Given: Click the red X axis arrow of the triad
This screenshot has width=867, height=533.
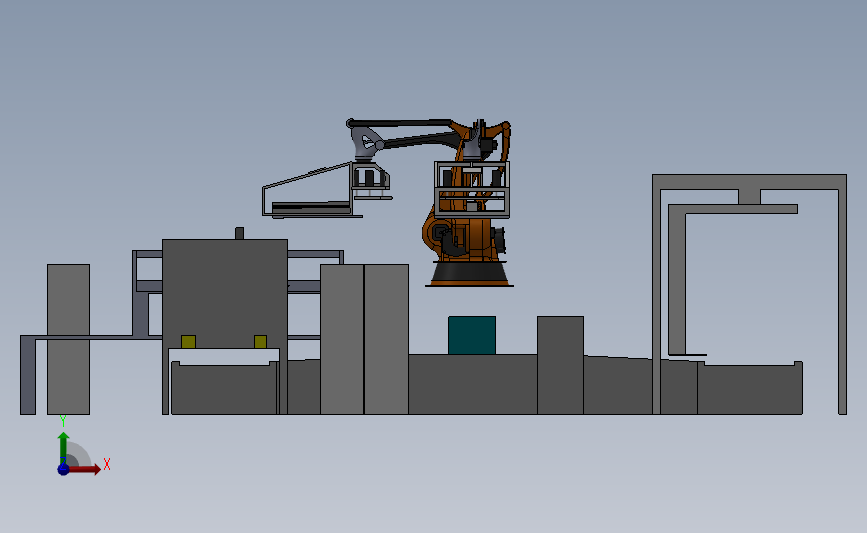Looking at the screenshot, I should (84, 469).
